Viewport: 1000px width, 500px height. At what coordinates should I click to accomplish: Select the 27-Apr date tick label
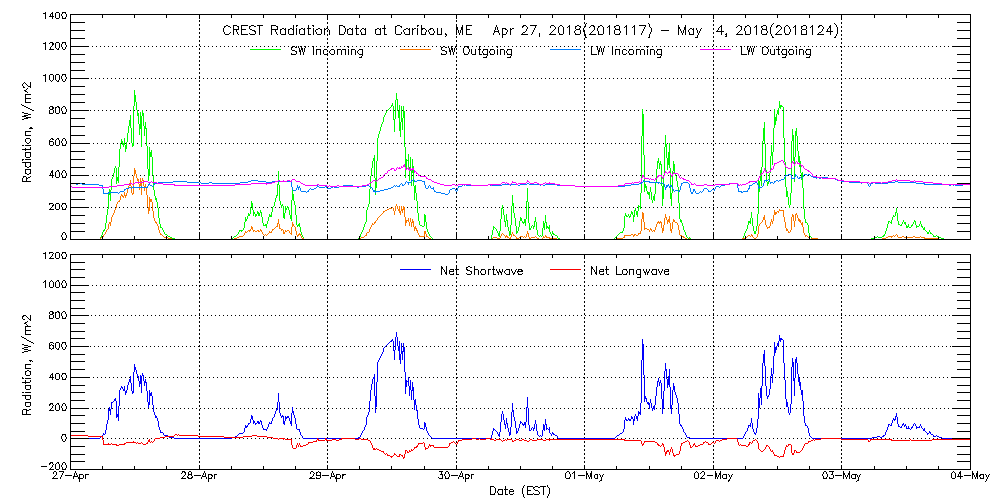[x=72, y=477]
